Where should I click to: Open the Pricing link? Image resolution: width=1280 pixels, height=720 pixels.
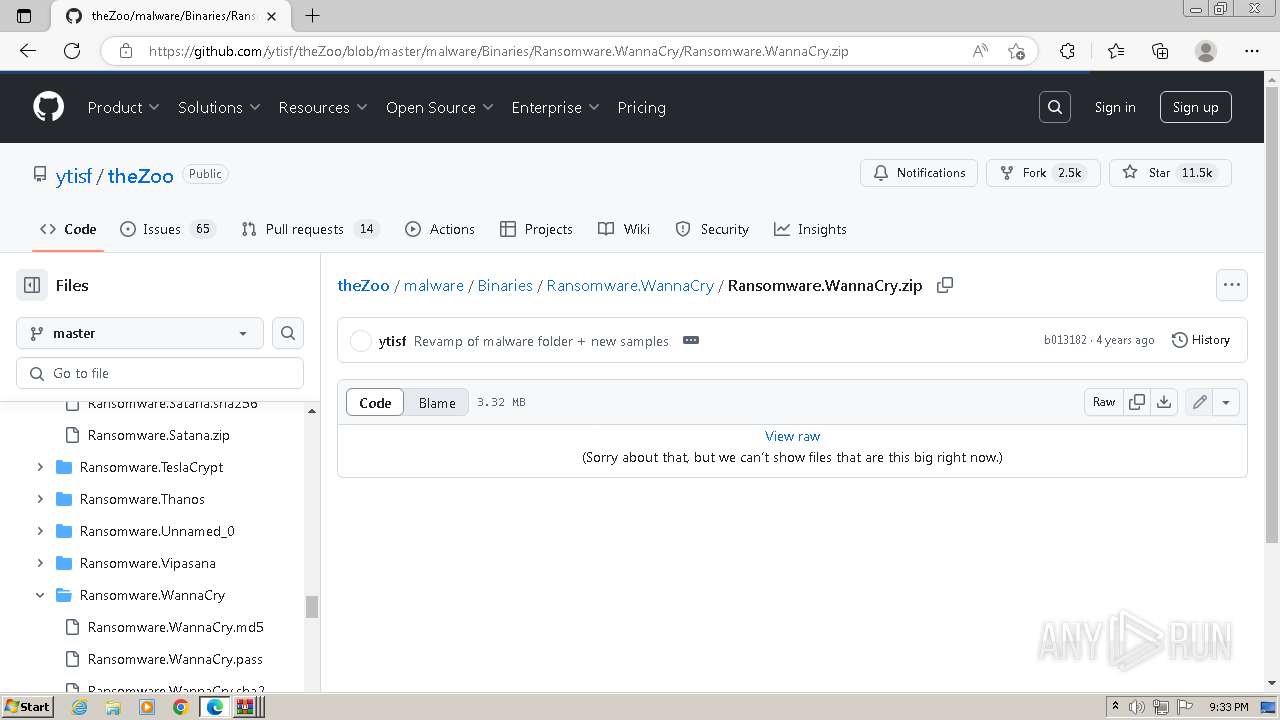click(641, 107)
